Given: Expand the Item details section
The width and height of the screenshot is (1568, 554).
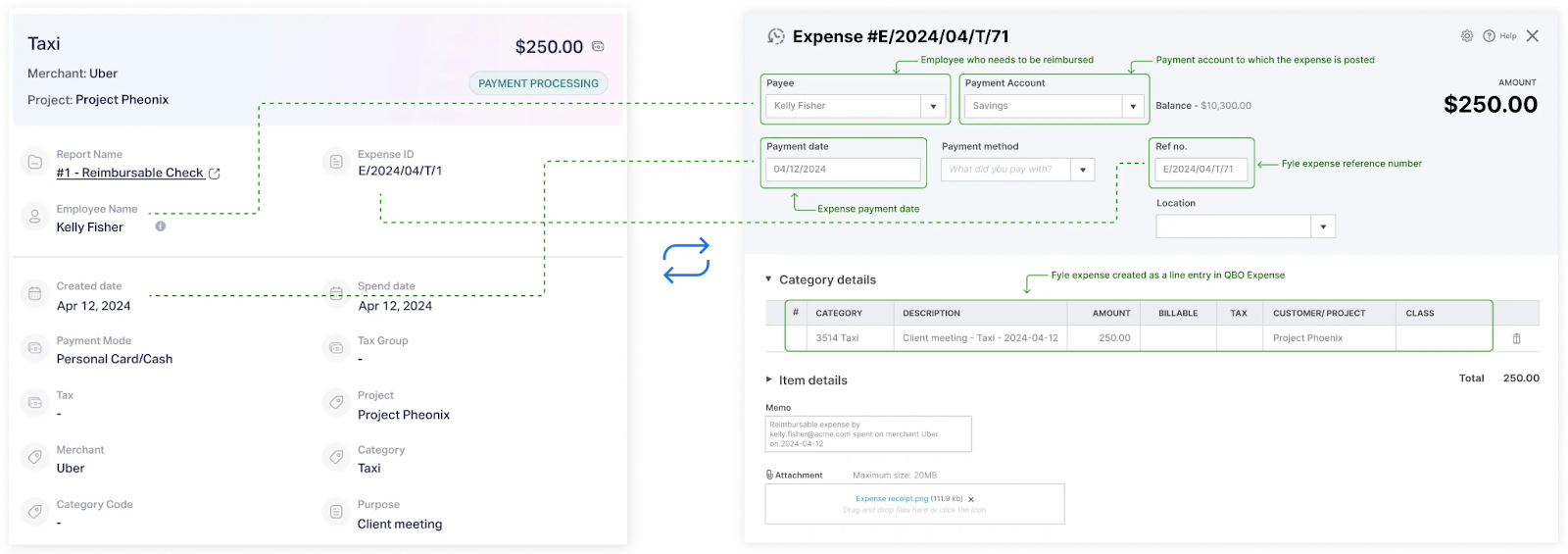Looking at the screenshot, I should pyautogui.click(x=768, y=379).
